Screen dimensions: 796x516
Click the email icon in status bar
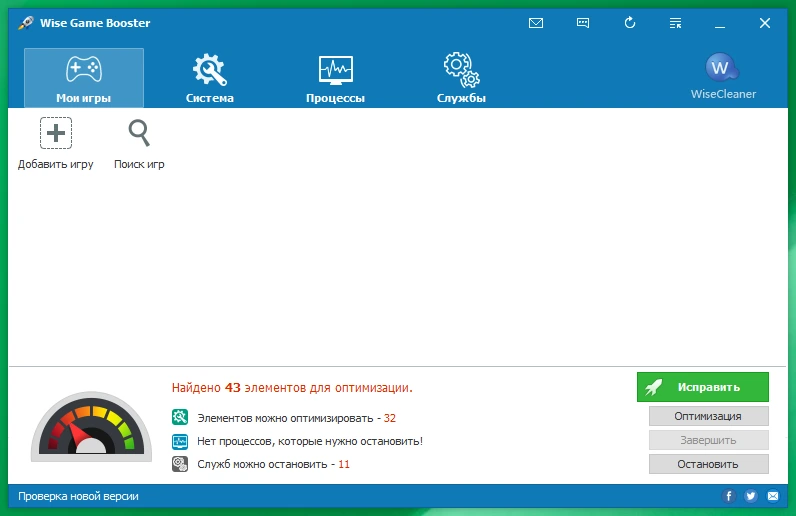773,496
